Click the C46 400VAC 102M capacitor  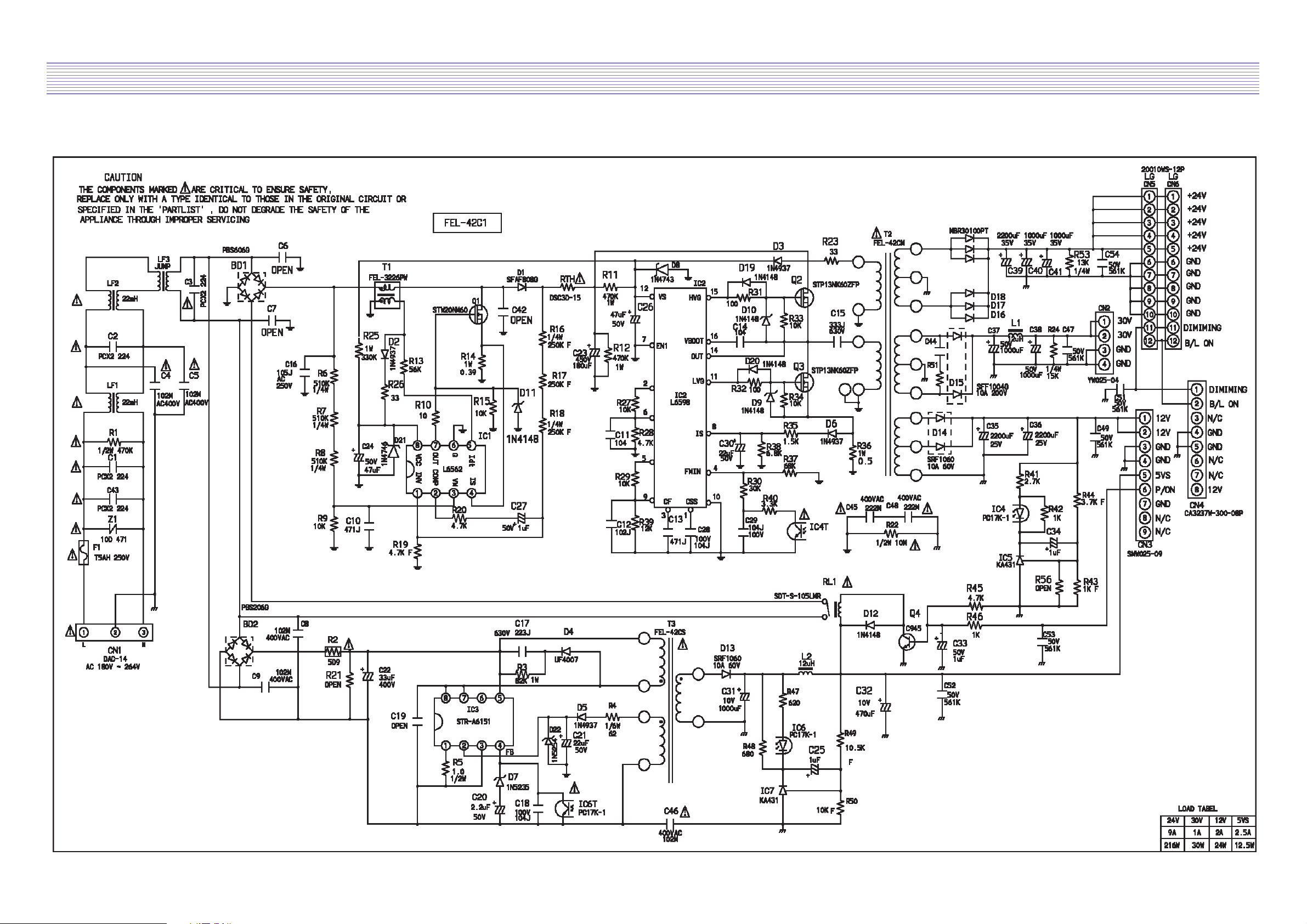(x=671, y=824)
